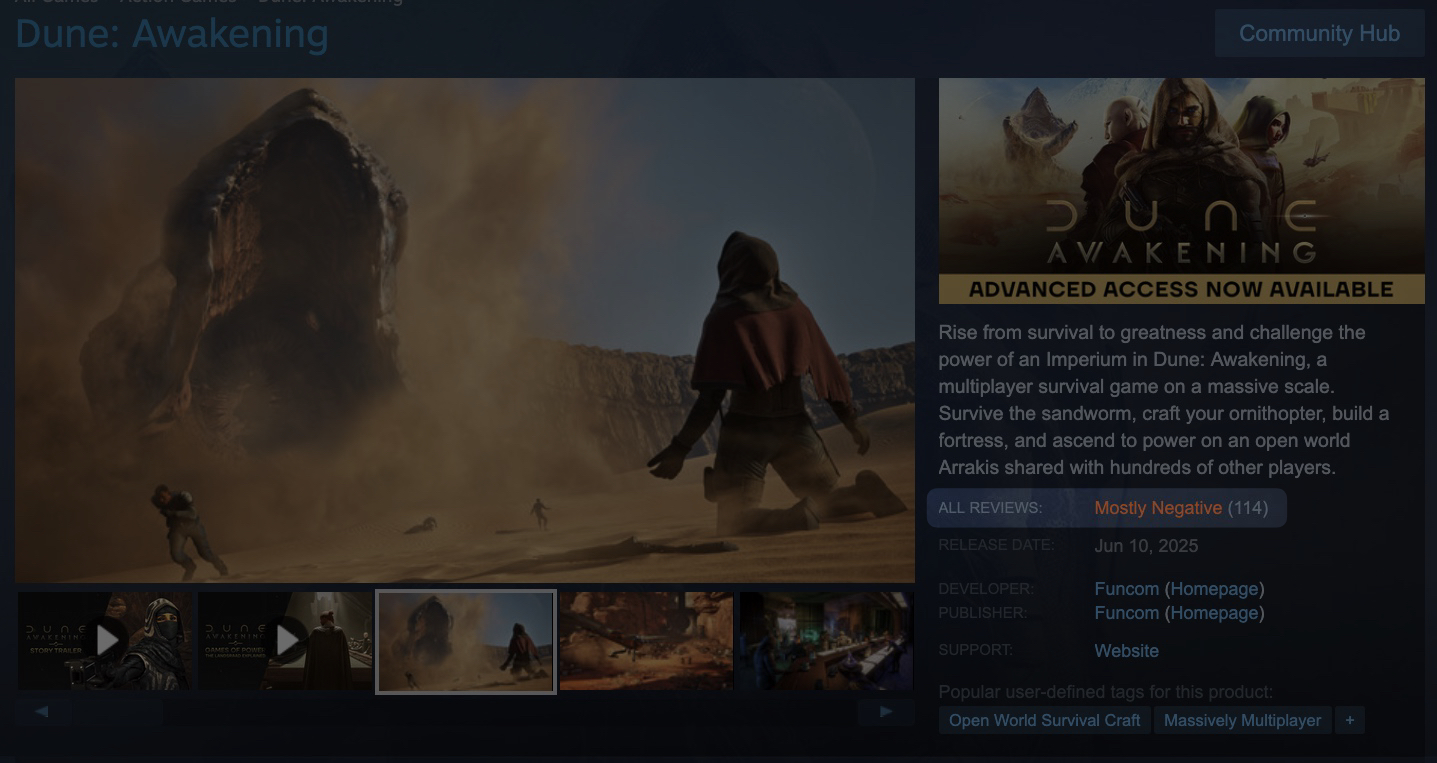This screenshot has height=763, width=1437.
Task: Click the Funcom link beside Publisher
Action: point(1127,613)
